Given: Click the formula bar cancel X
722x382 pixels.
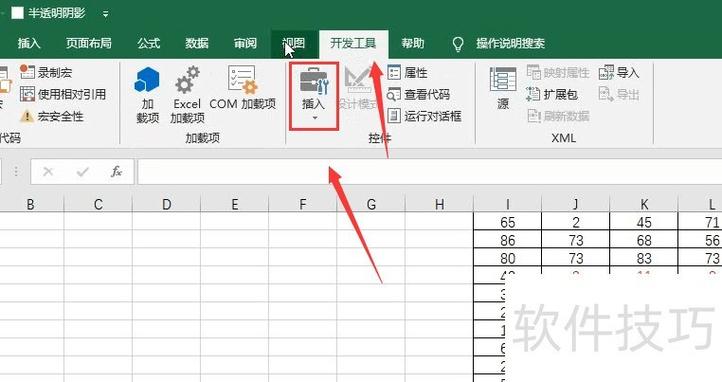Looking at the screenshot, I should (48, 172).
